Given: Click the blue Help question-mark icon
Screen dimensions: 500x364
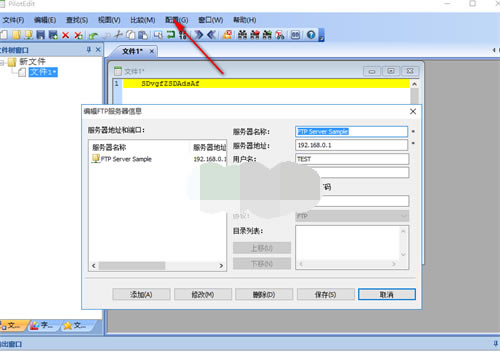Looking at the screenshot, I should [311, 35].
